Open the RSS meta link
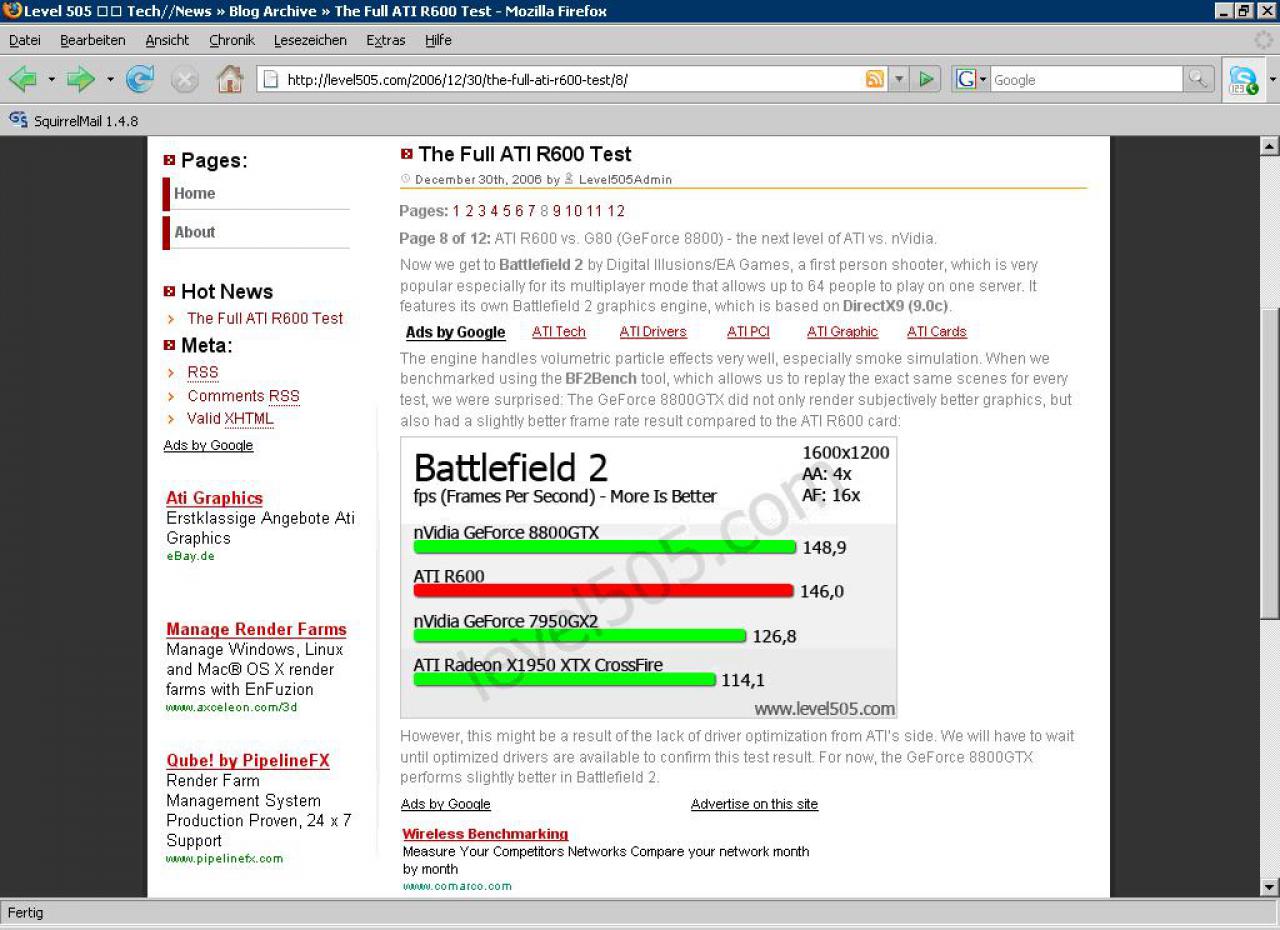This screenshot has height=930, width=1280. [203, 372]
